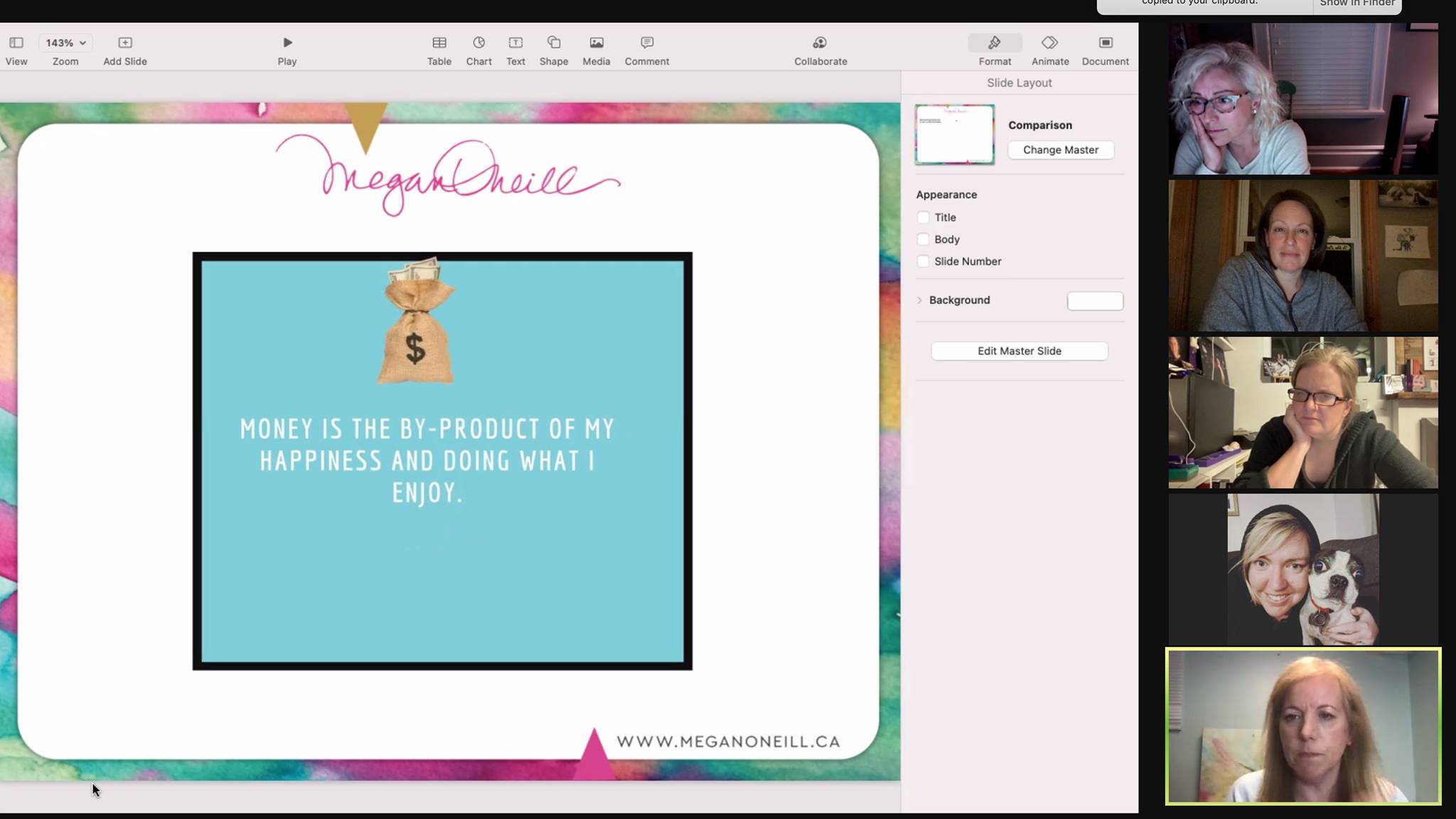
Task: Add a Text box
Action: [515, 51]
